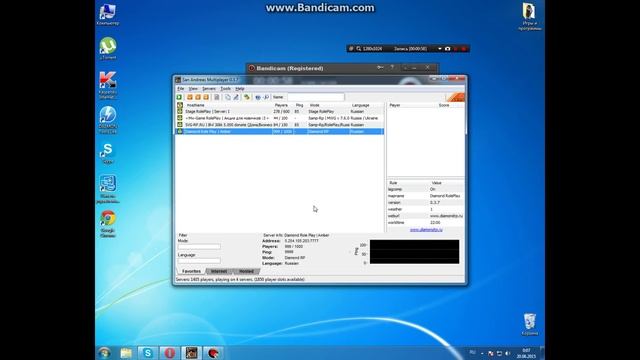Viewport: 640px width, 360px height.
Task: Switch to the Hosted tab
Action: point(246,271)
